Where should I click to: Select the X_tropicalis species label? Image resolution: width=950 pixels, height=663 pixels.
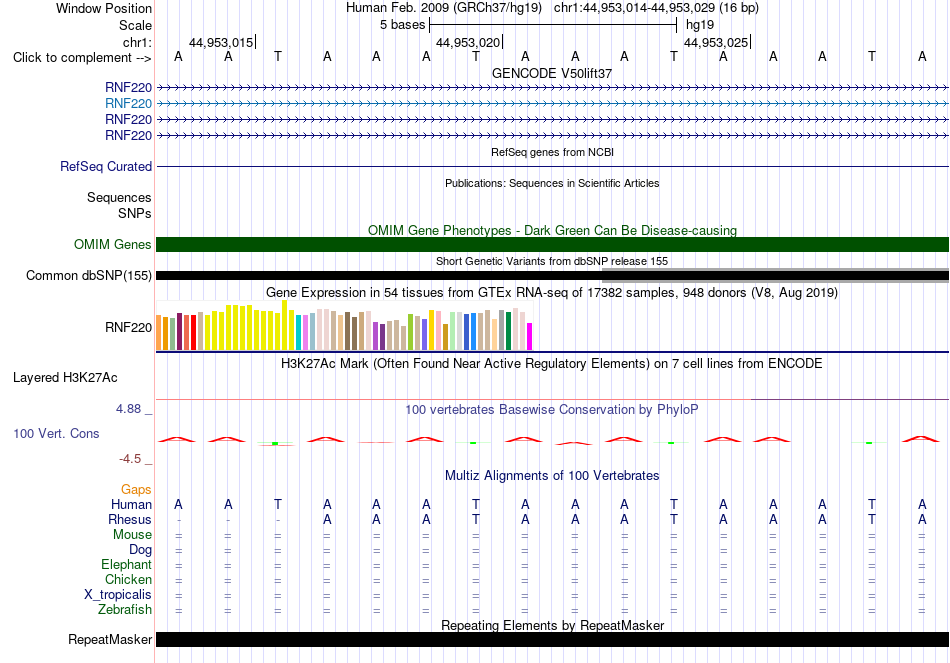(x=118, y=595)
